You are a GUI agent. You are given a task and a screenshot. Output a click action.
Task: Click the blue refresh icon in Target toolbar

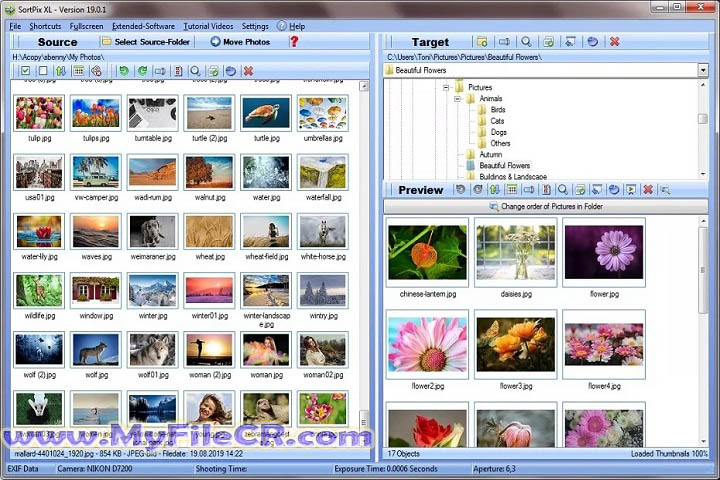coord(592,42)
